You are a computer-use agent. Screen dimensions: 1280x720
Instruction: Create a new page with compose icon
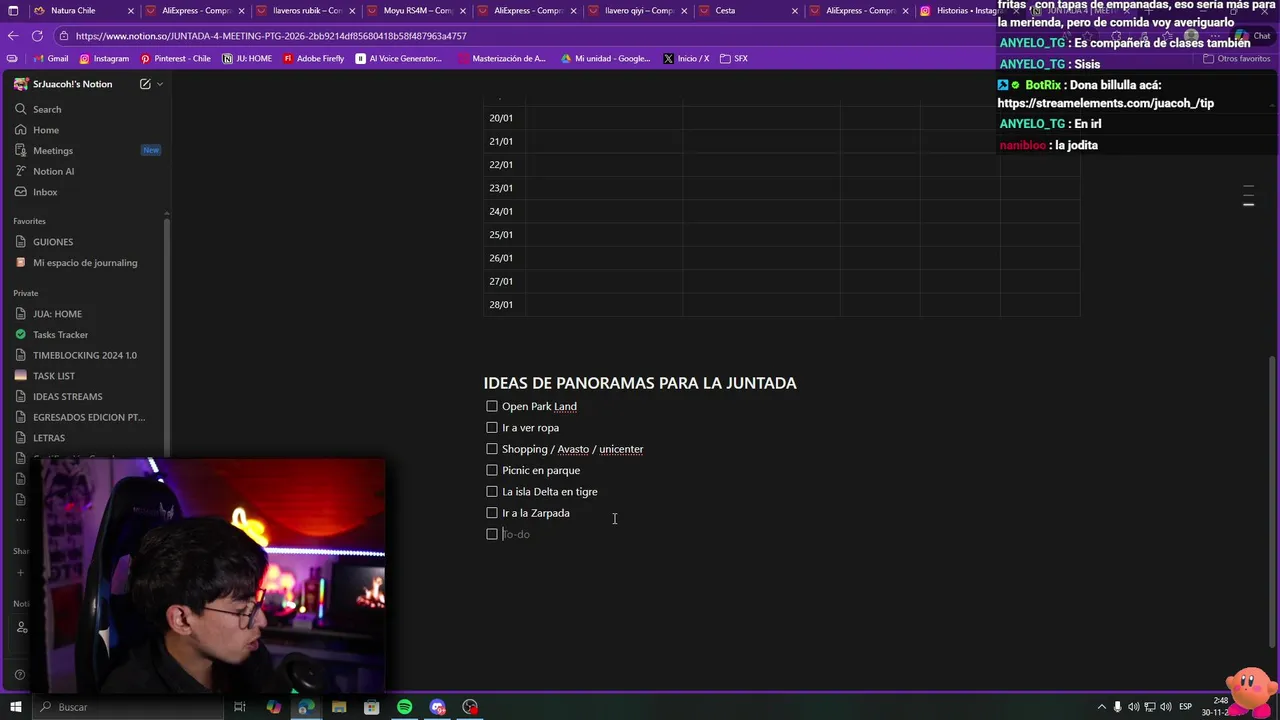point(145,84)
